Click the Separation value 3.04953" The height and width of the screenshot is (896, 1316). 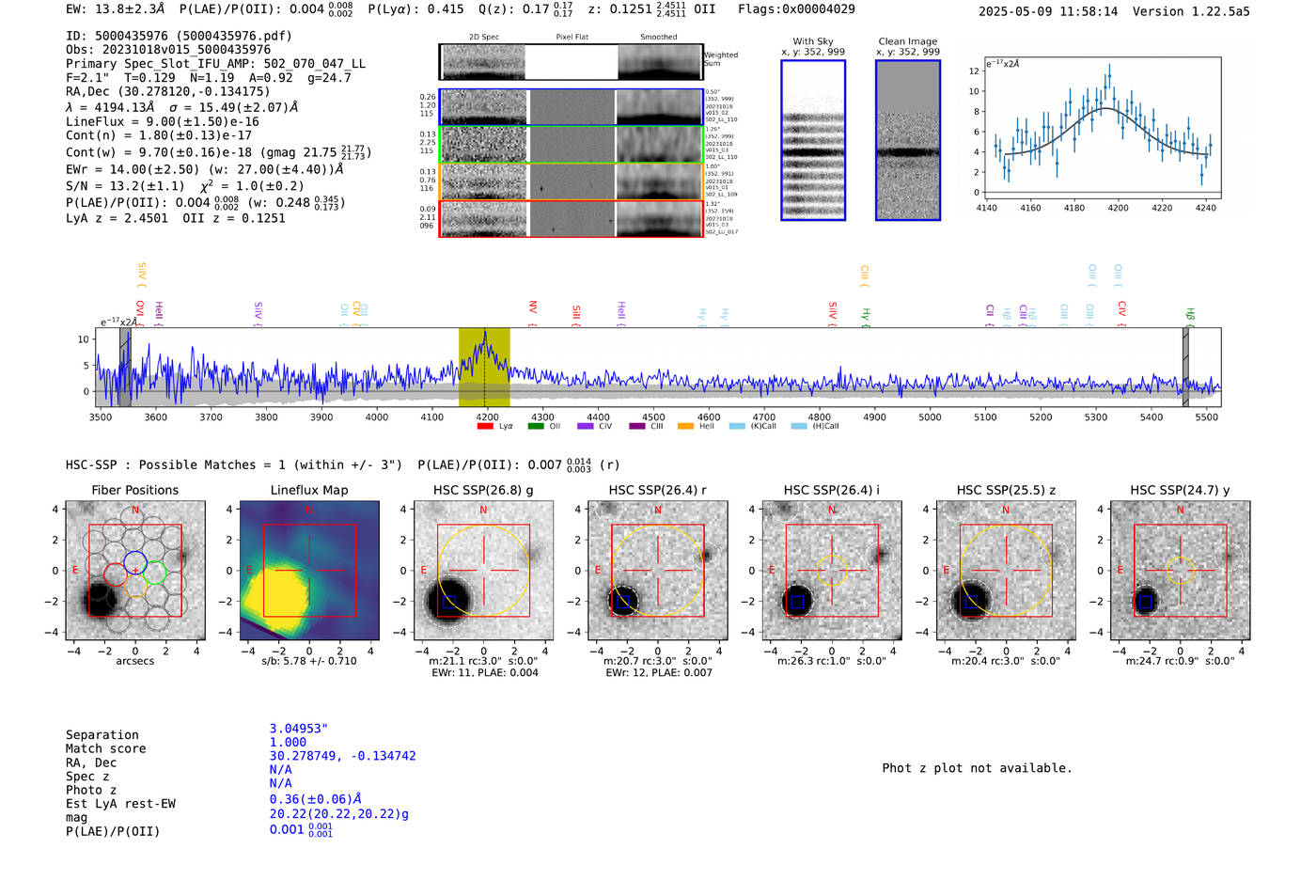pos(299,729)
